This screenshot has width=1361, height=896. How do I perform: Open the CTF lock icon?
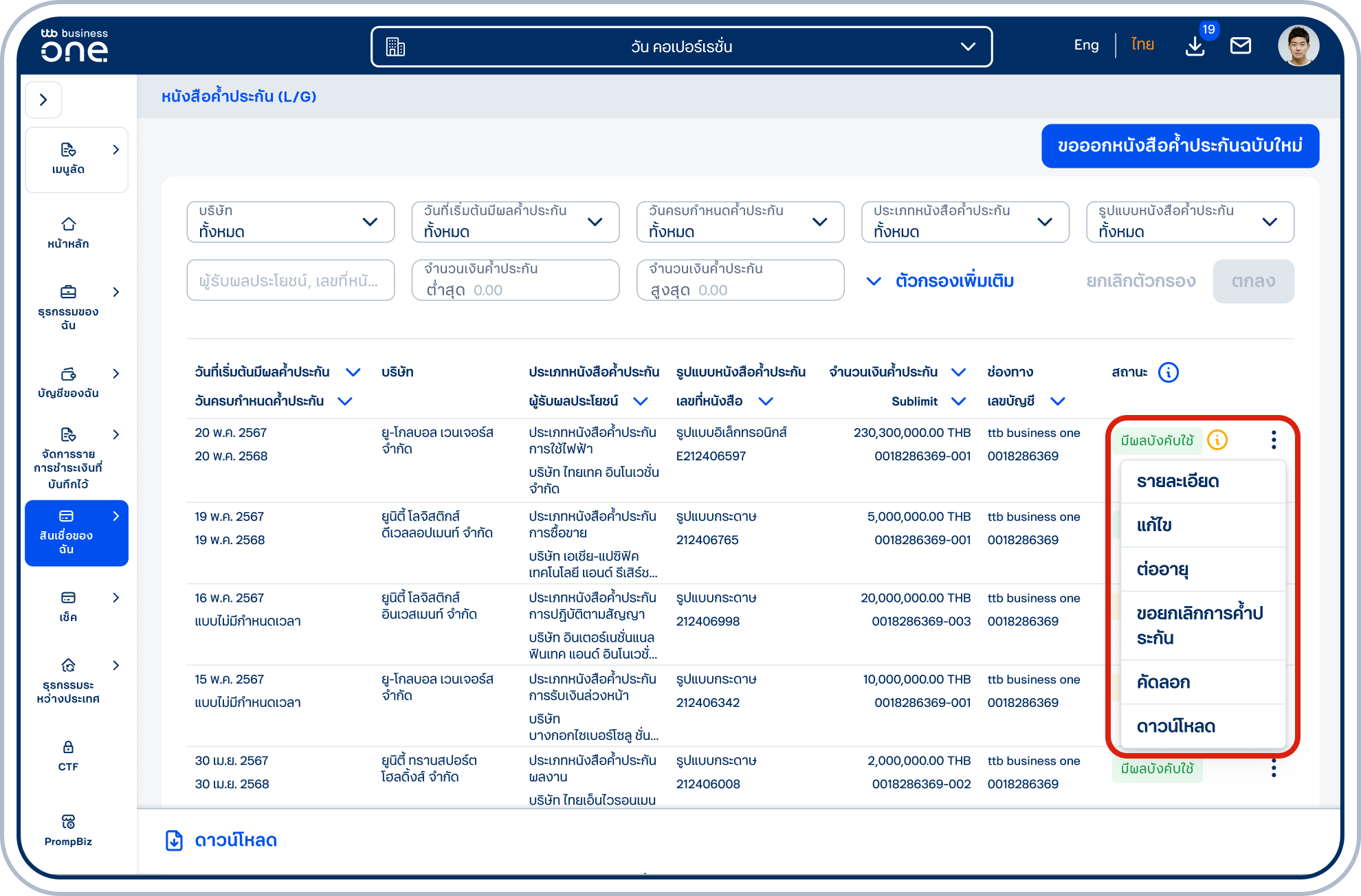click(x=68, y=747)
